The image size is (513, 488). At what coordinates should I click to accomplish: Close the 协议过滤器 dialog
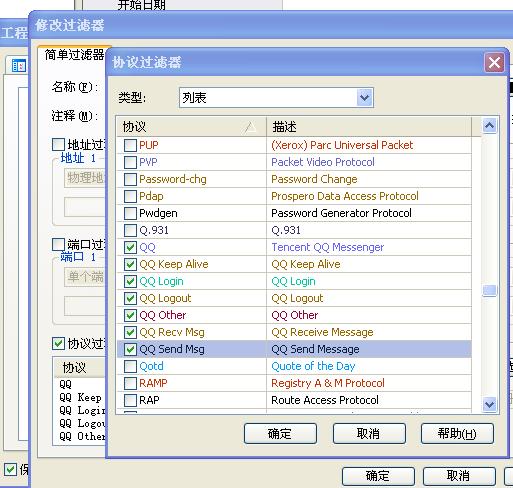click(494, 62)
